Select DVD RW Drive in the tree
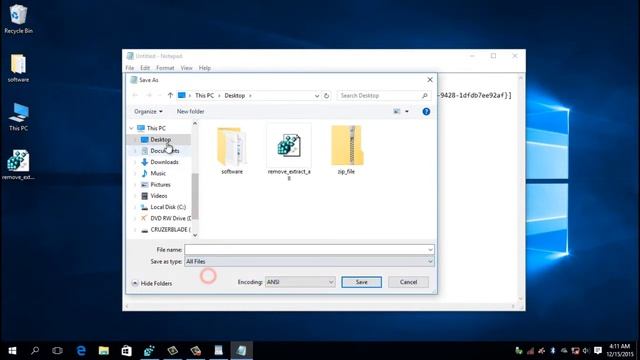Viewport: 640px width, 360px height. (x=170, y=218)
